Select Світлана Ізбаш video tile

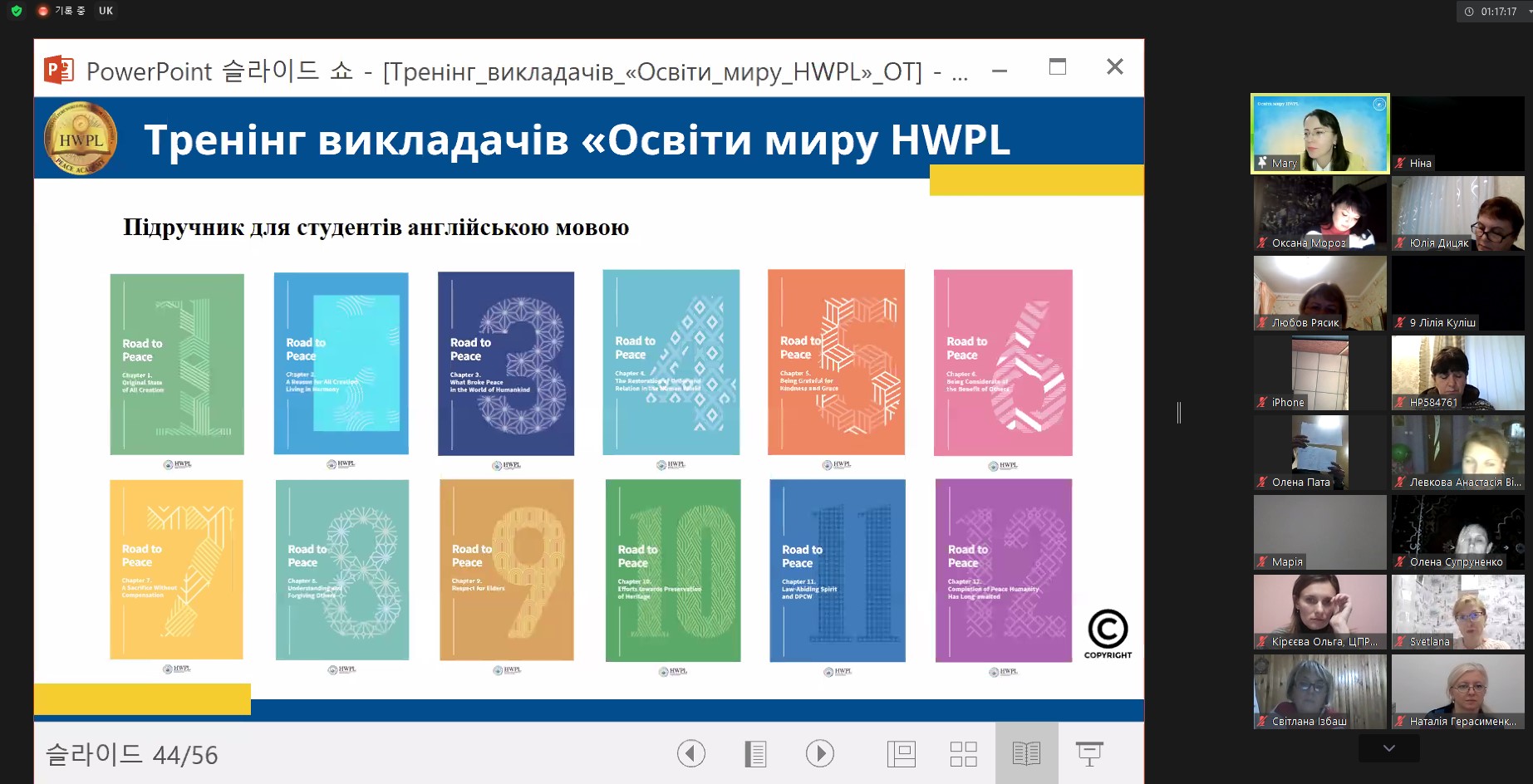tap(1320, 692)
